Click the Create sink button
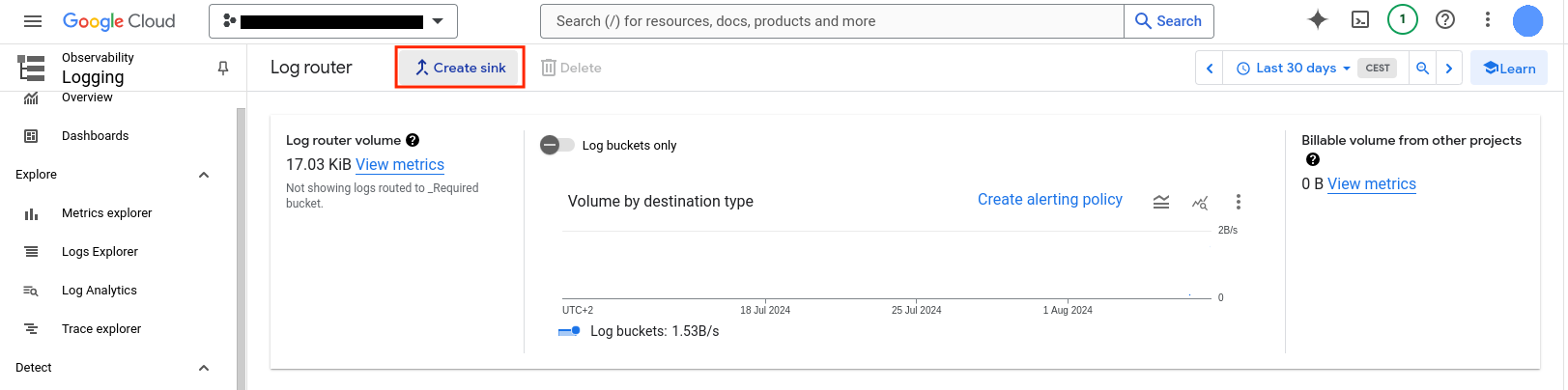 460,68
